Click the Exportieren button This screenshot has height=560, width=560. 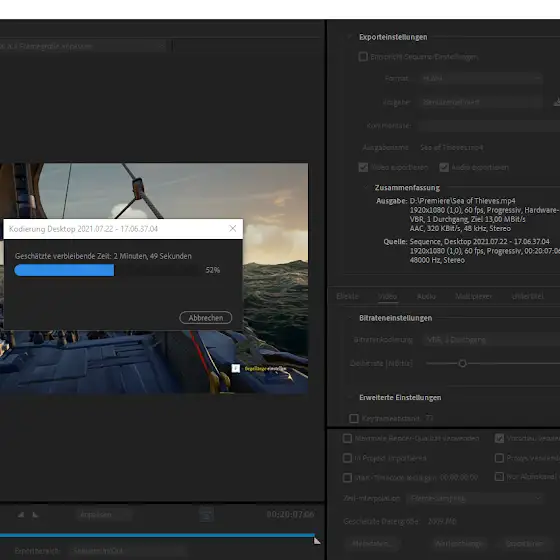point(525,544)
